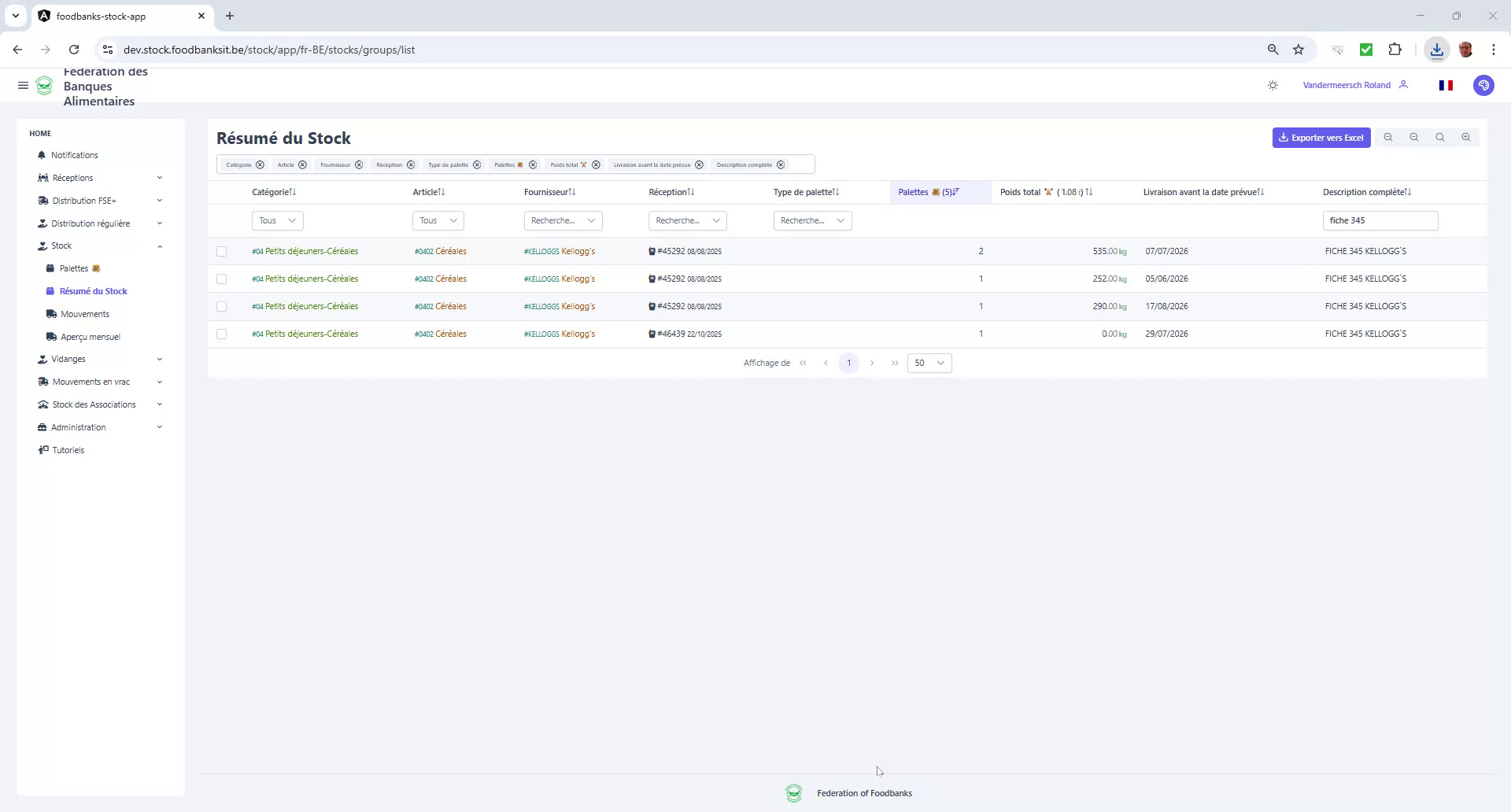Click the French flag language icon
Viewport: 1511px width, 812px height.
coord(1446,85)
